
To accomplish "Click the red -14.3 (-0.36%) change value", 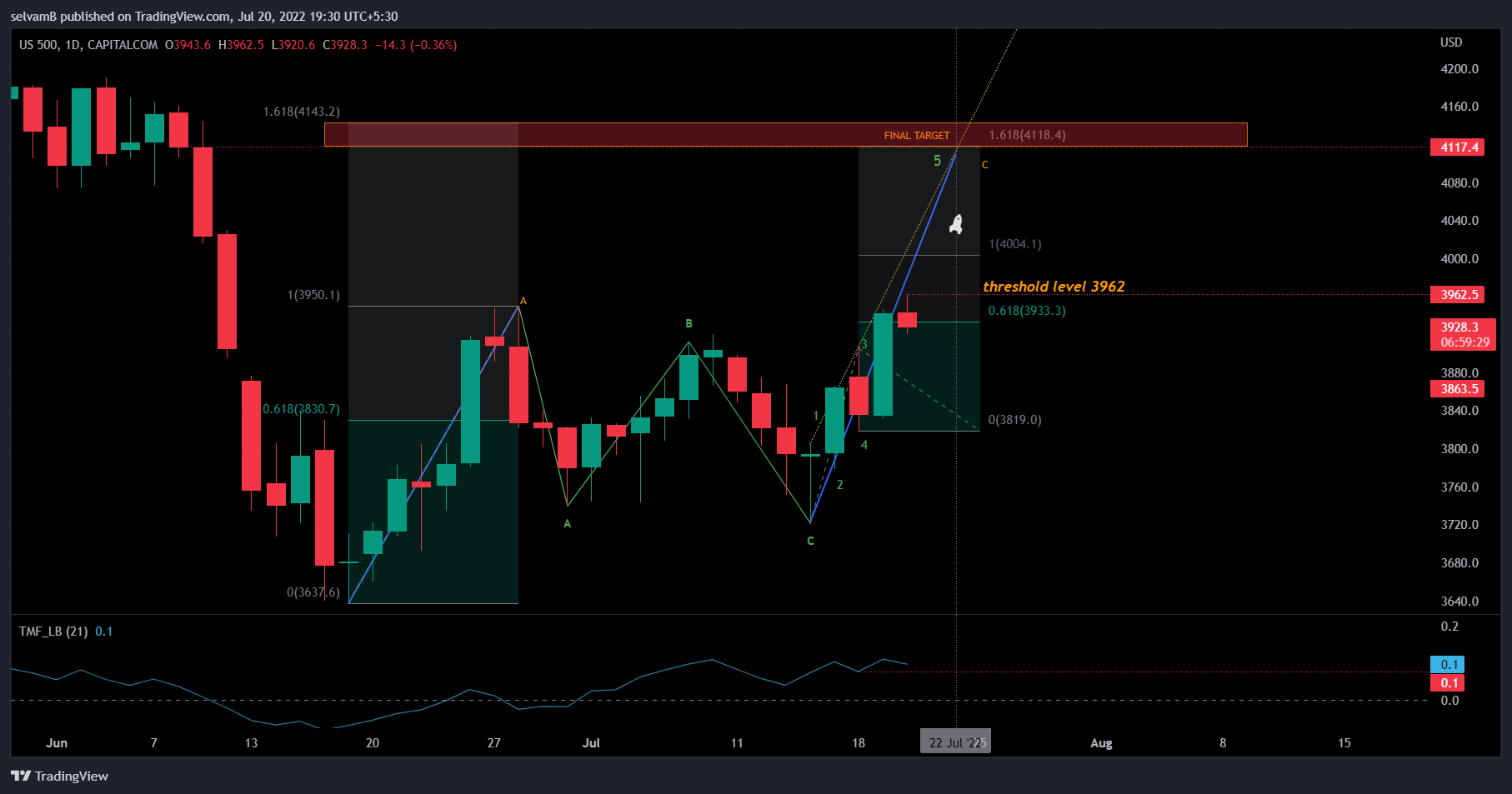I will [x=416, y=45].
